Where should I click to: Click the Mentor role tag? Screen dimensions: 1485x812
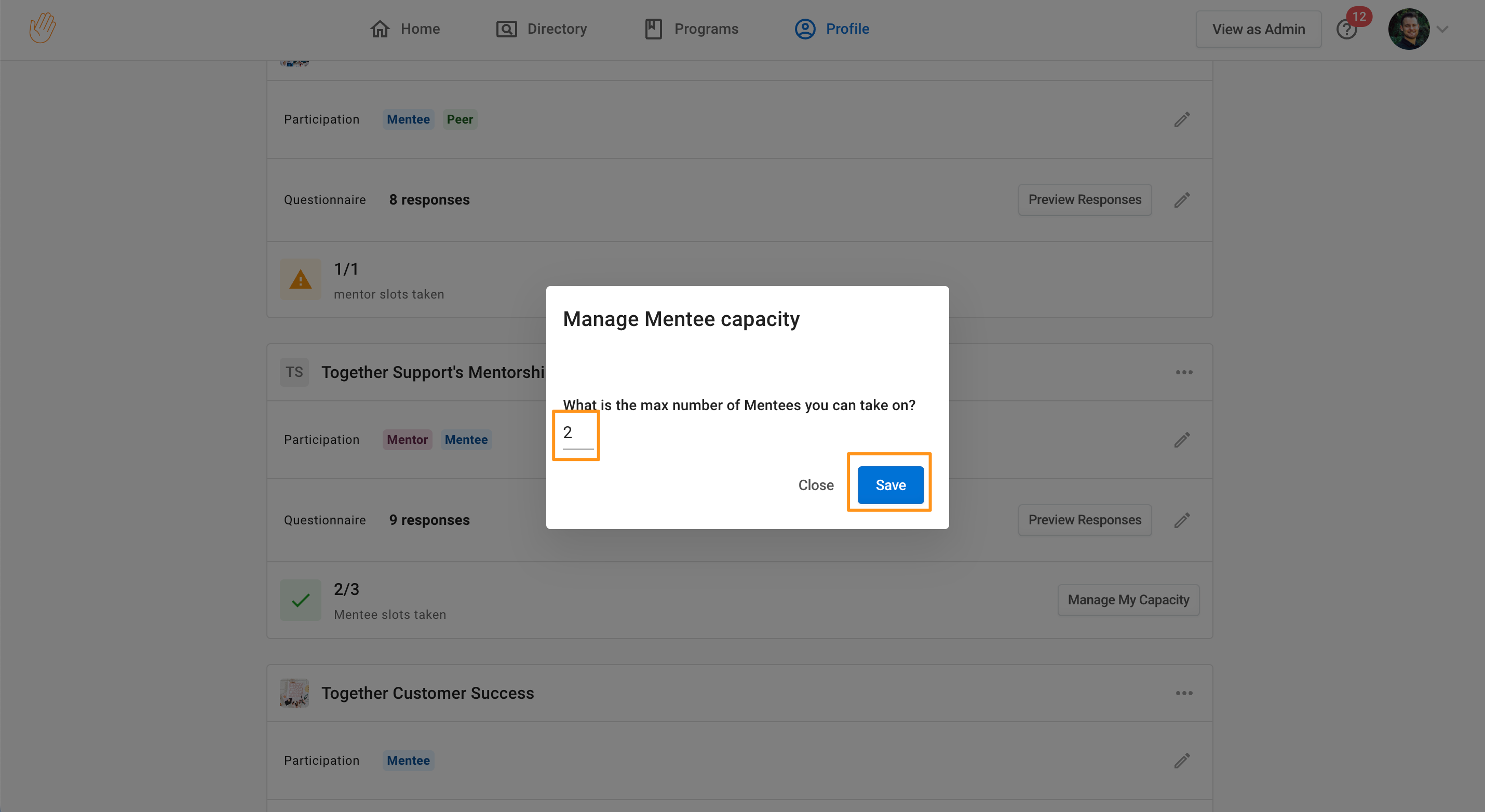pyautogui.click(x=407, y=440)
